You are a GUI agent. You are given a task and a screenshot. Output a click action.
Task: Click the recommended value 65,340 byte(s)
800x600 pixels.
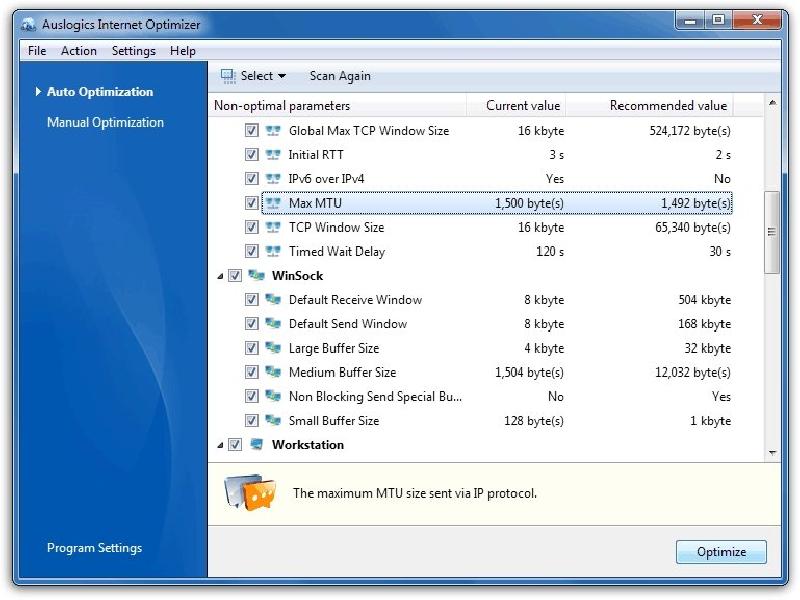pos(693,227)
